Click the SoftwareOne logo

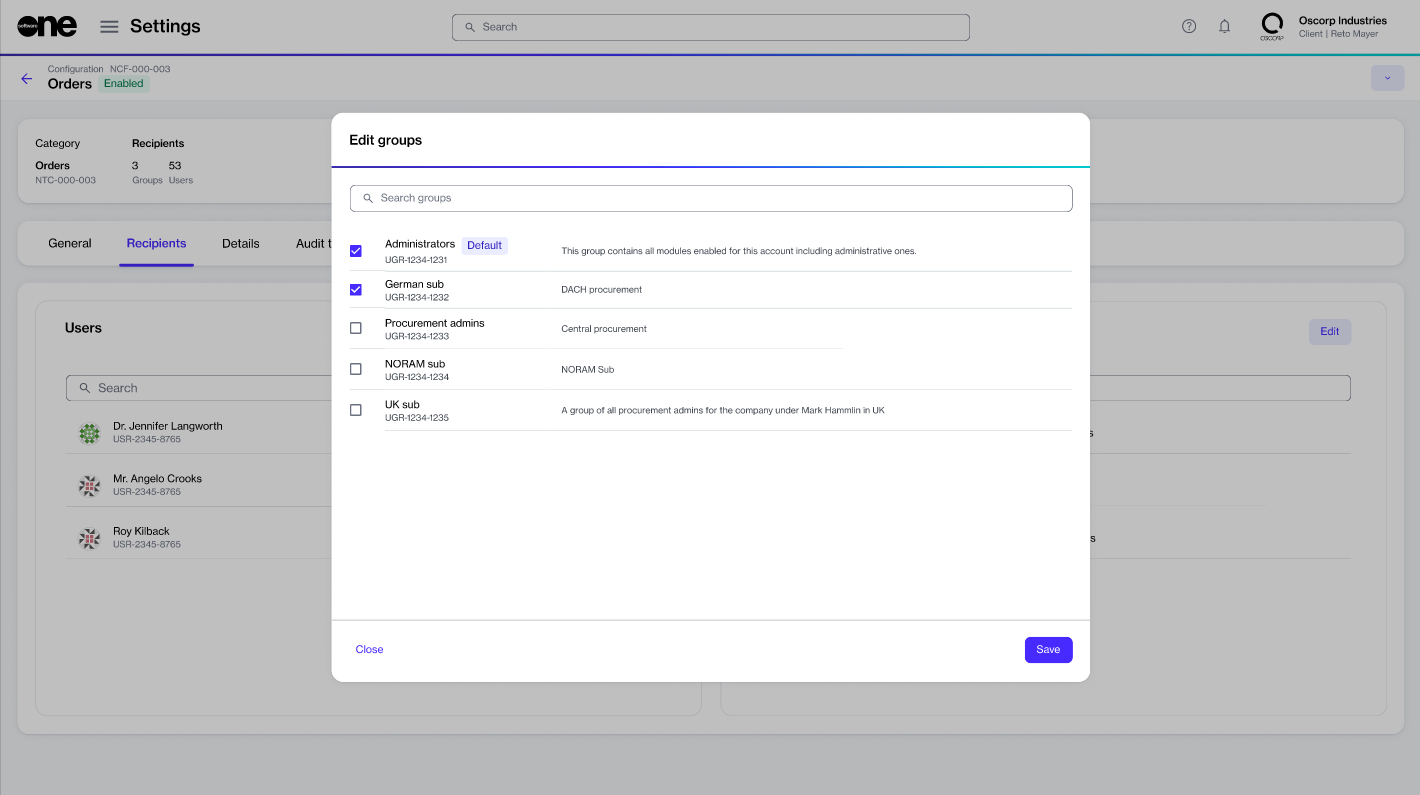point(47,27)
